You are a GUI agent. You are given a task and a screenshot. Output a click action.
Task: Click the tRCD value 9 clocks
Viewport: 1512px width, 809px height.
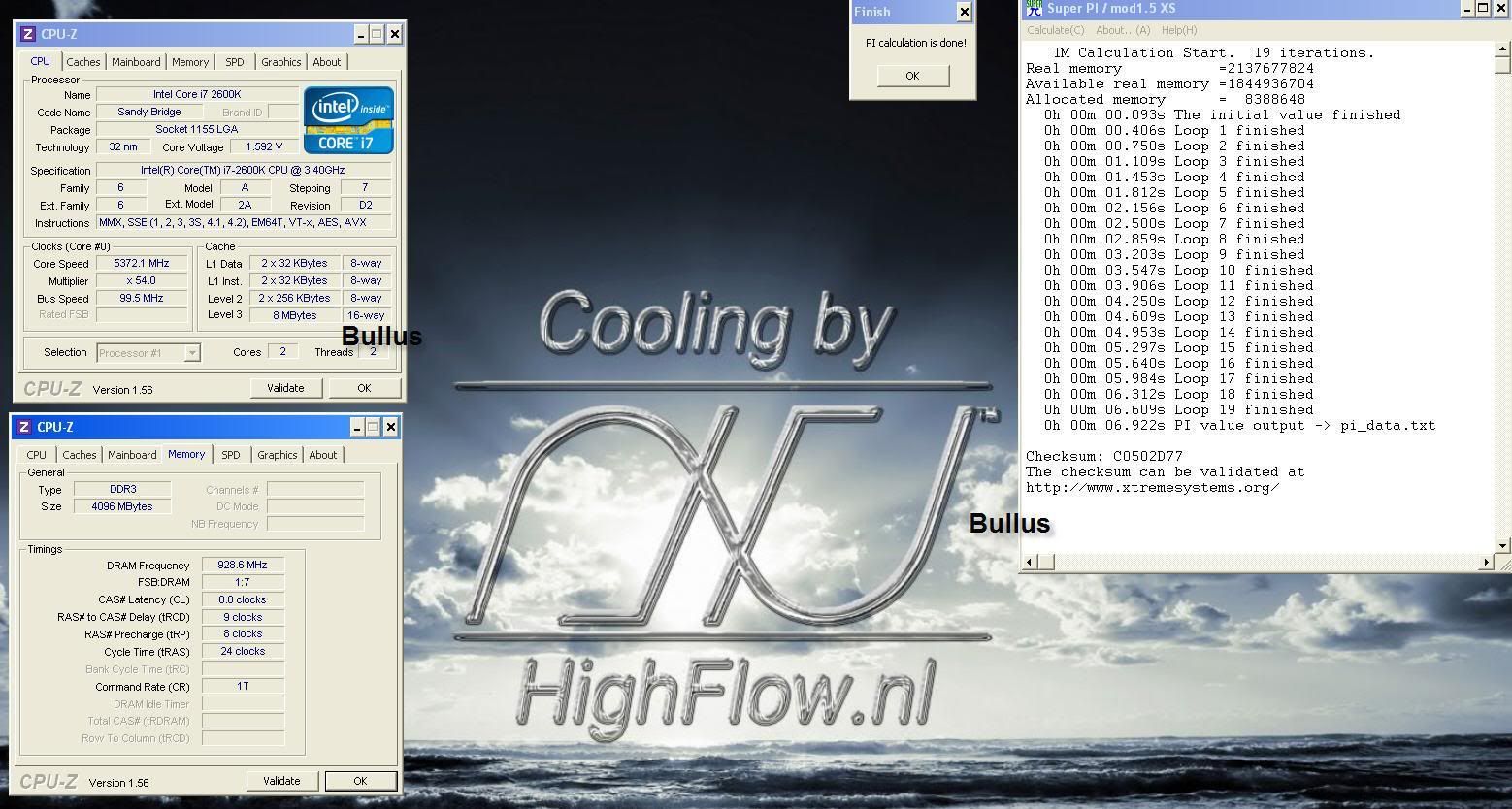click(x=243, y=618)
